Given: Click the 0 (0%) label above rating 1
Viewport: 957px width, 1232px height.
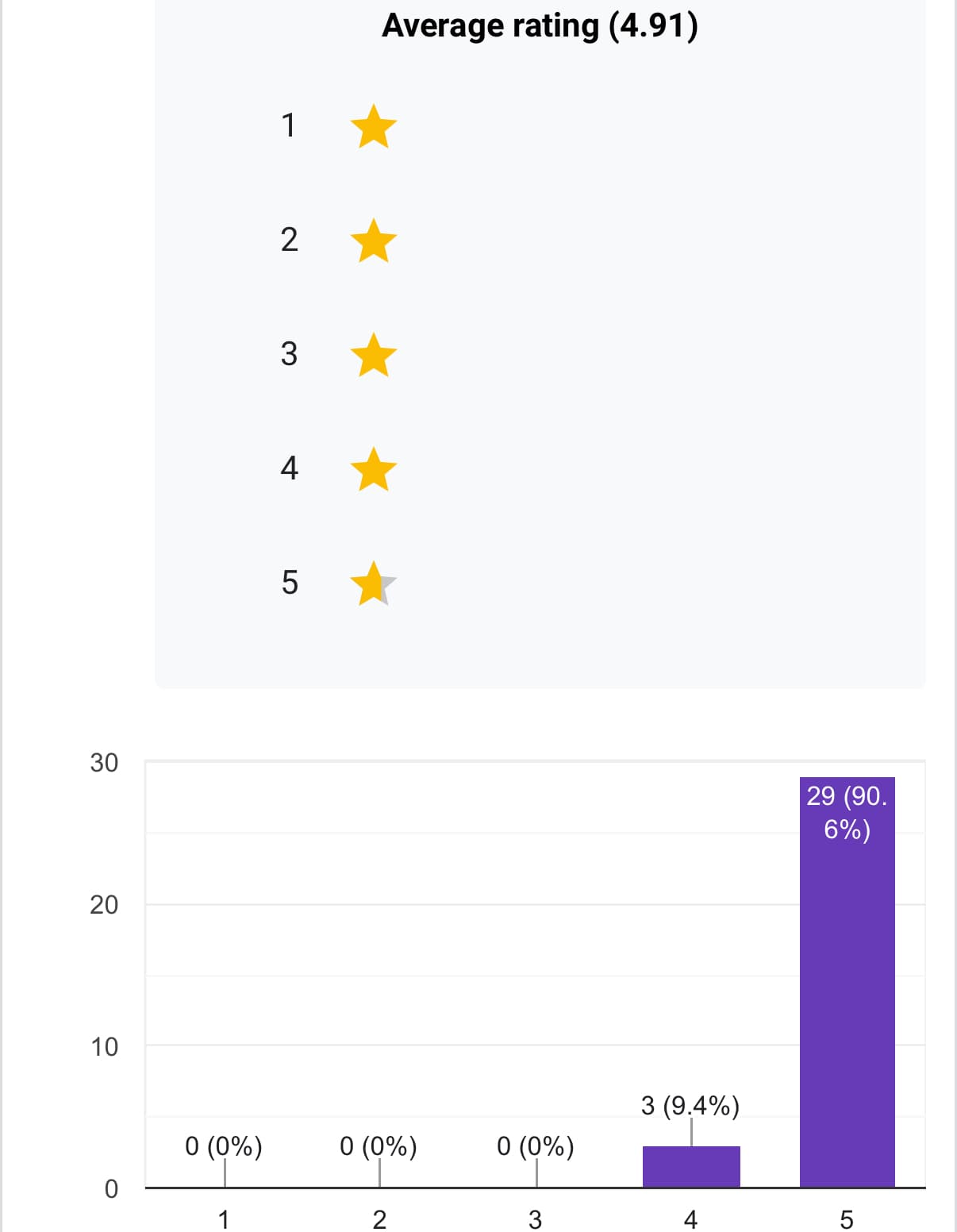Looking at the screenshot, I should 223,1146.
